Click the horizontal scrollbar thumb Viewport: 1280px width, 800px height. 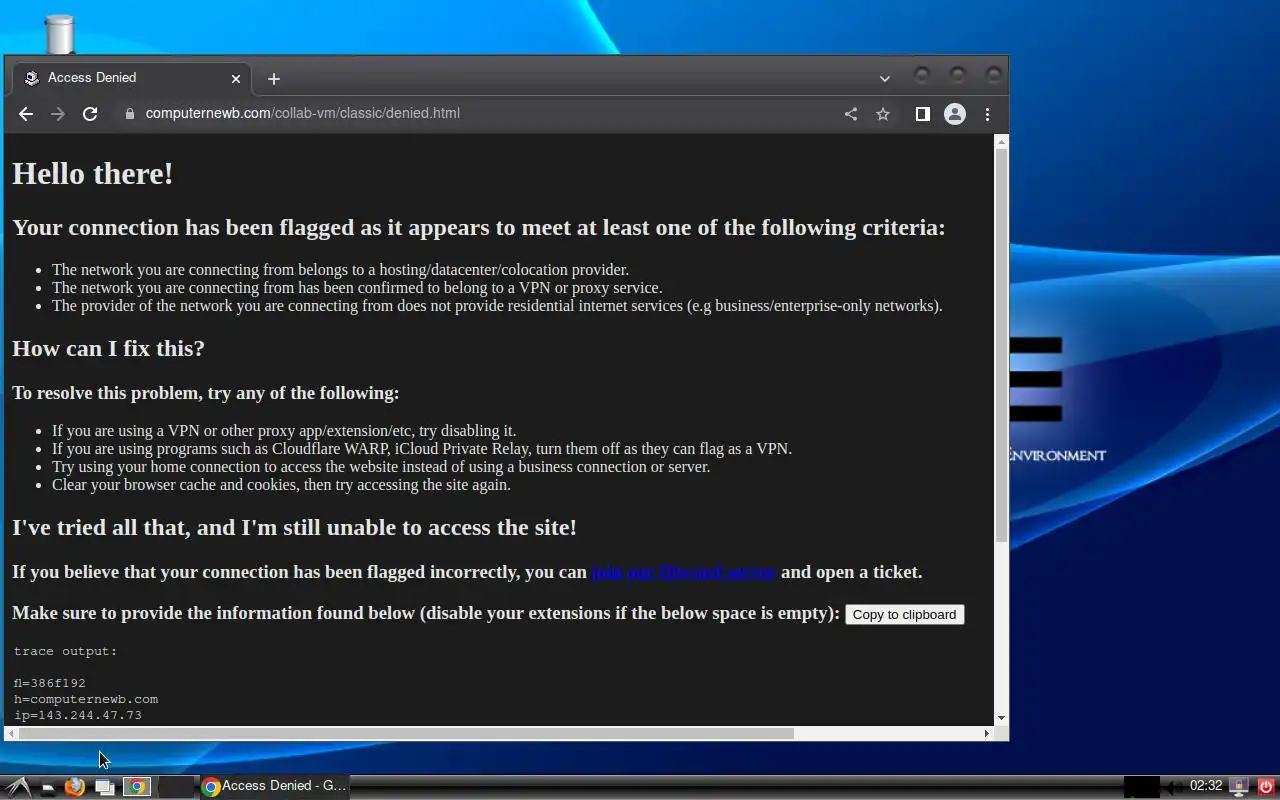tap(406, 733)
